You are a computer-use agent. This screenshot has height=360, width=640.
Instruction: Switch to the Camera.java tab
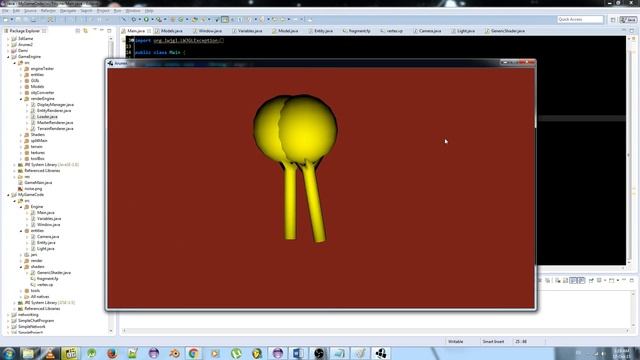427,31
